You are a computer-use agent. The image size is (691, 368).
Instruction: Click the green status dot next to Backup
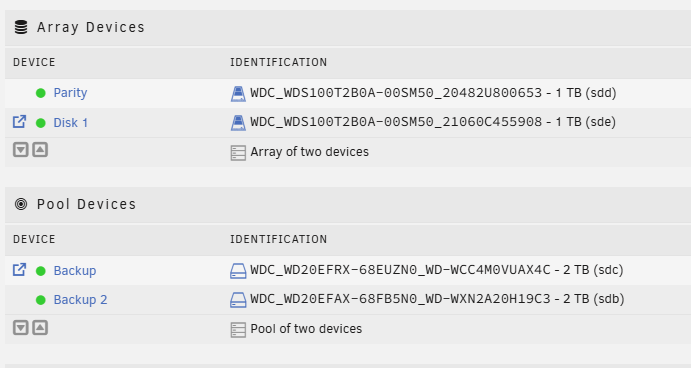point(41,271)
